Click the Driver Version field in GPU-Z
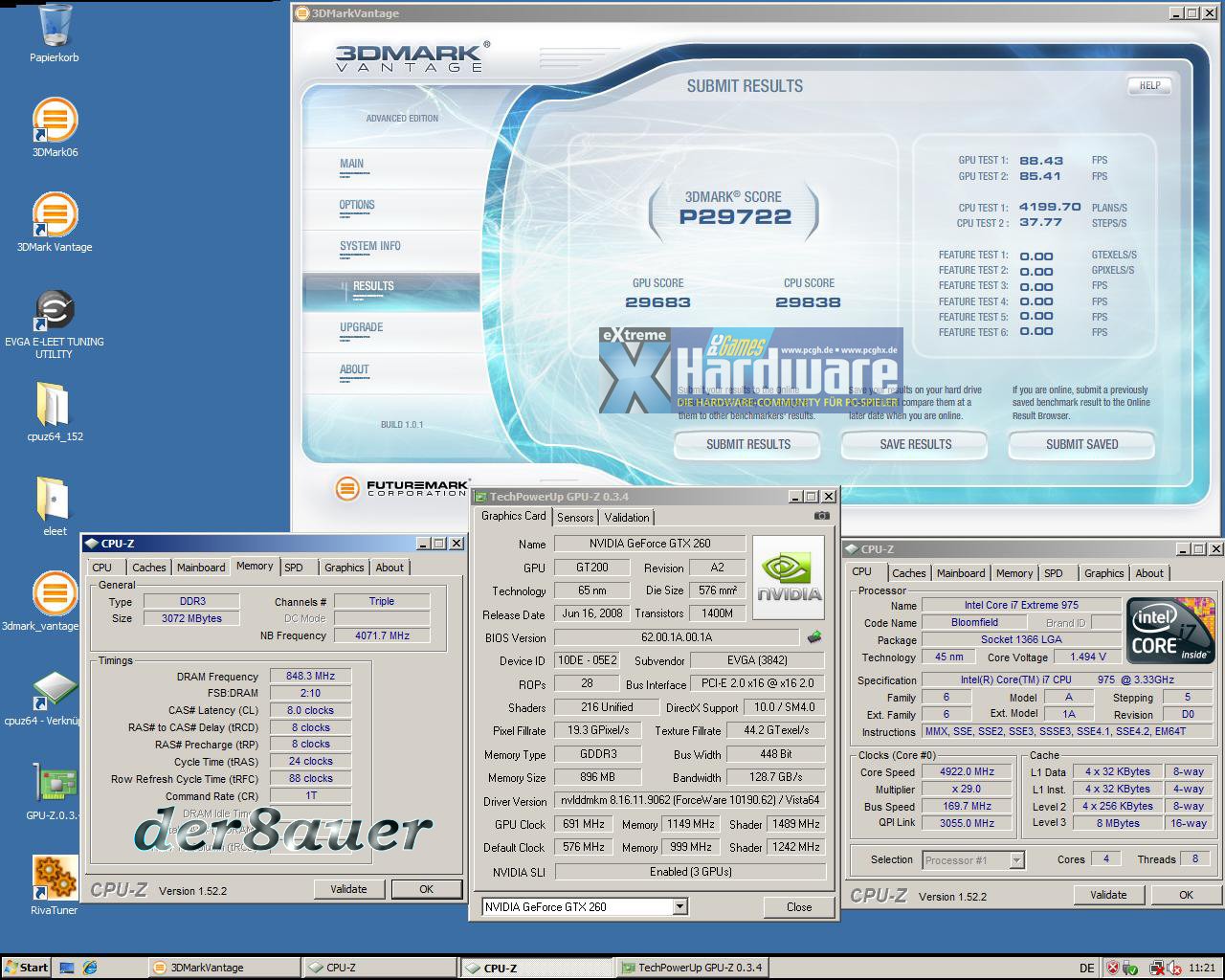 pyautogui.click(x=690, y=800)
